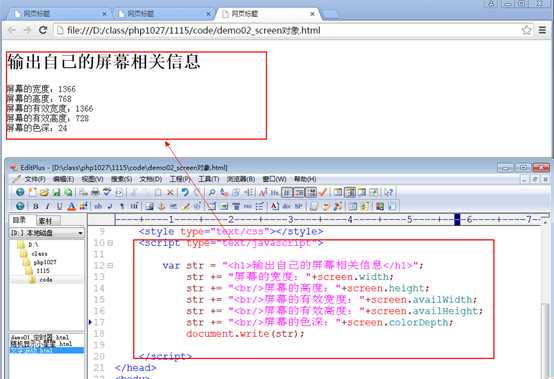
Task: Click the spell check icon
Action: tap(107, 192)
